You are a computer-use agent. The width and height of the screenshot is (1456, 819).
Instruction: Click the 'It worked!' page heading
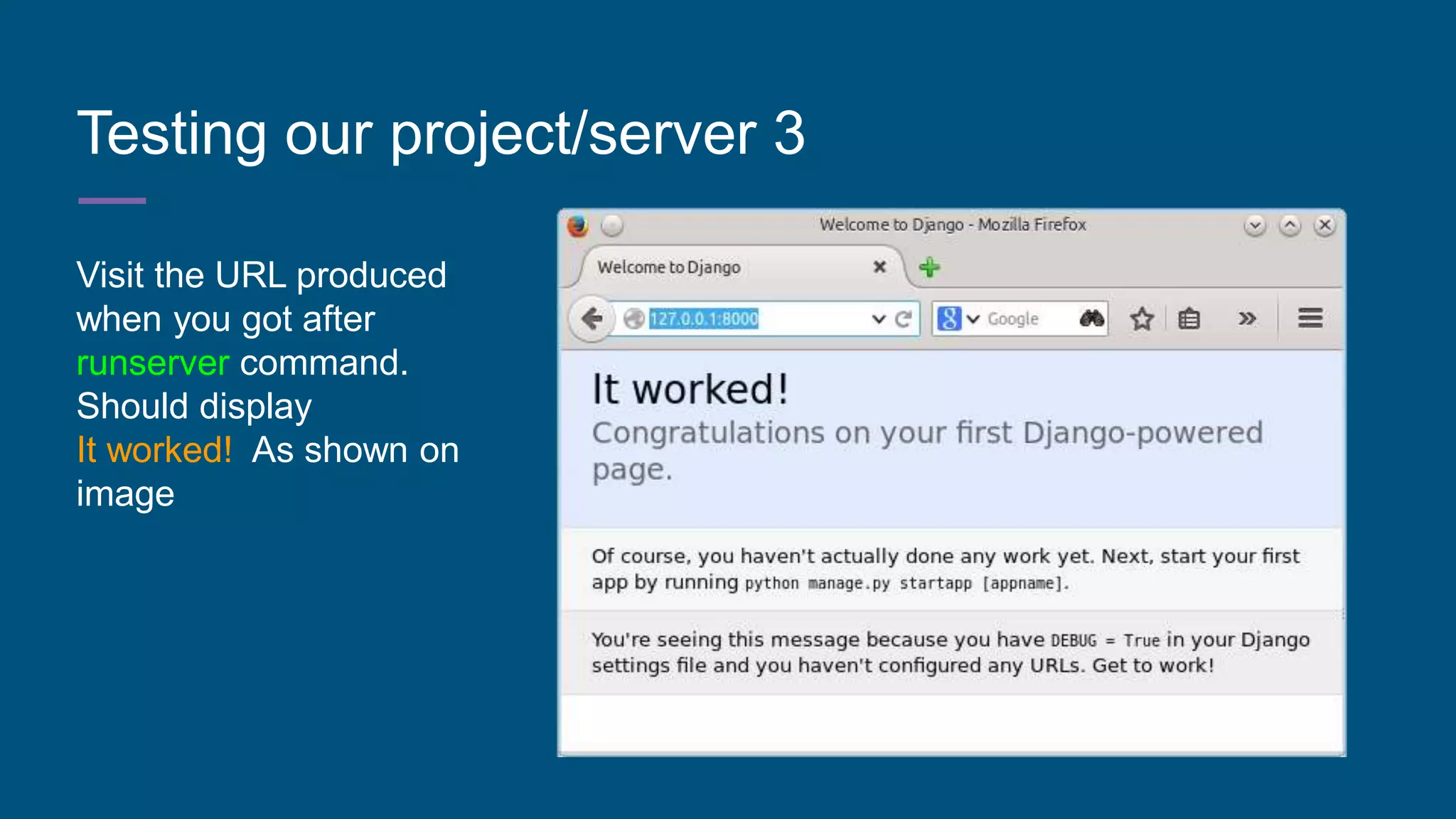click(690, 390)
